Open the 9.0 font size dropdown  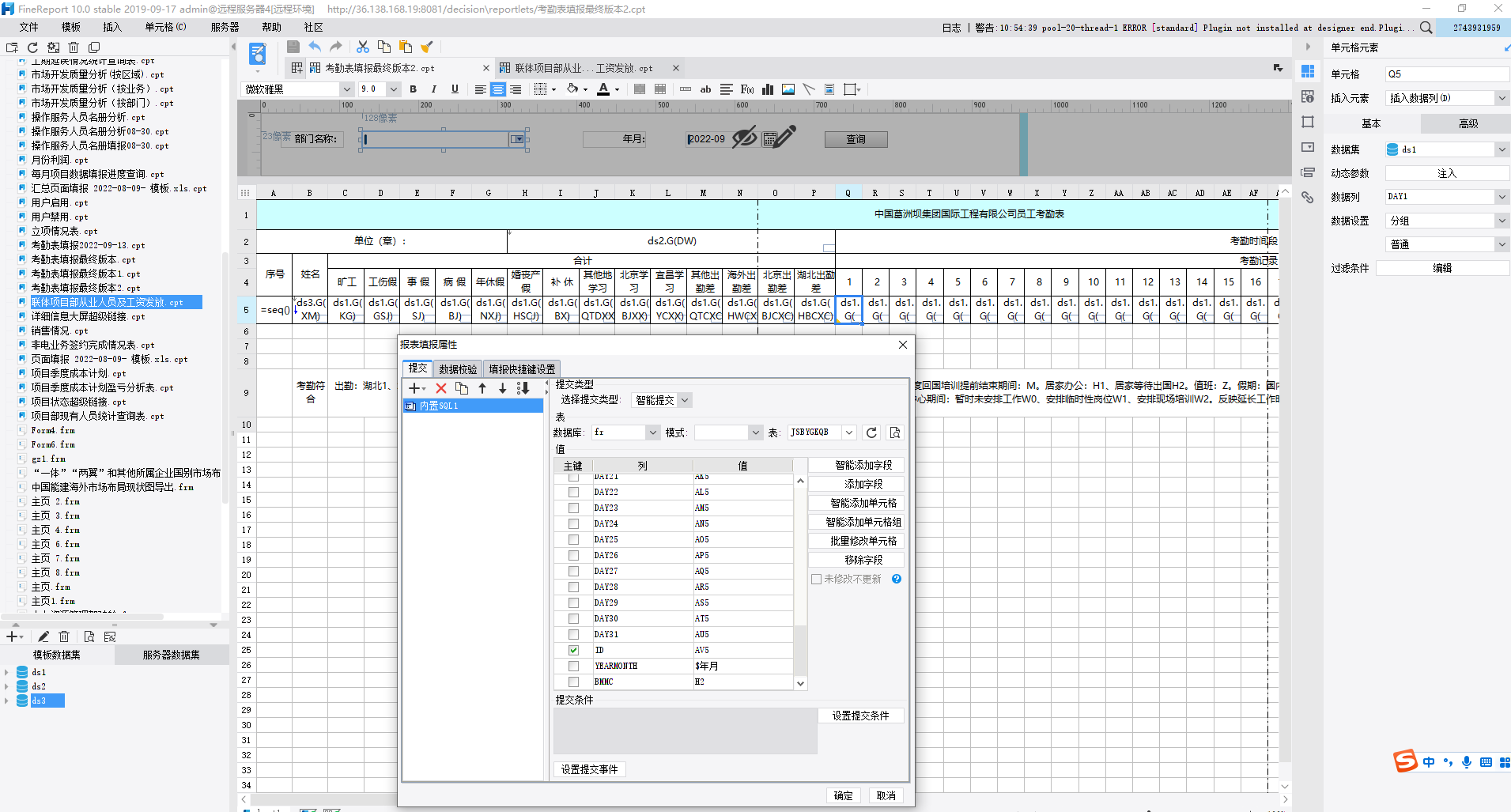point(393,89)
